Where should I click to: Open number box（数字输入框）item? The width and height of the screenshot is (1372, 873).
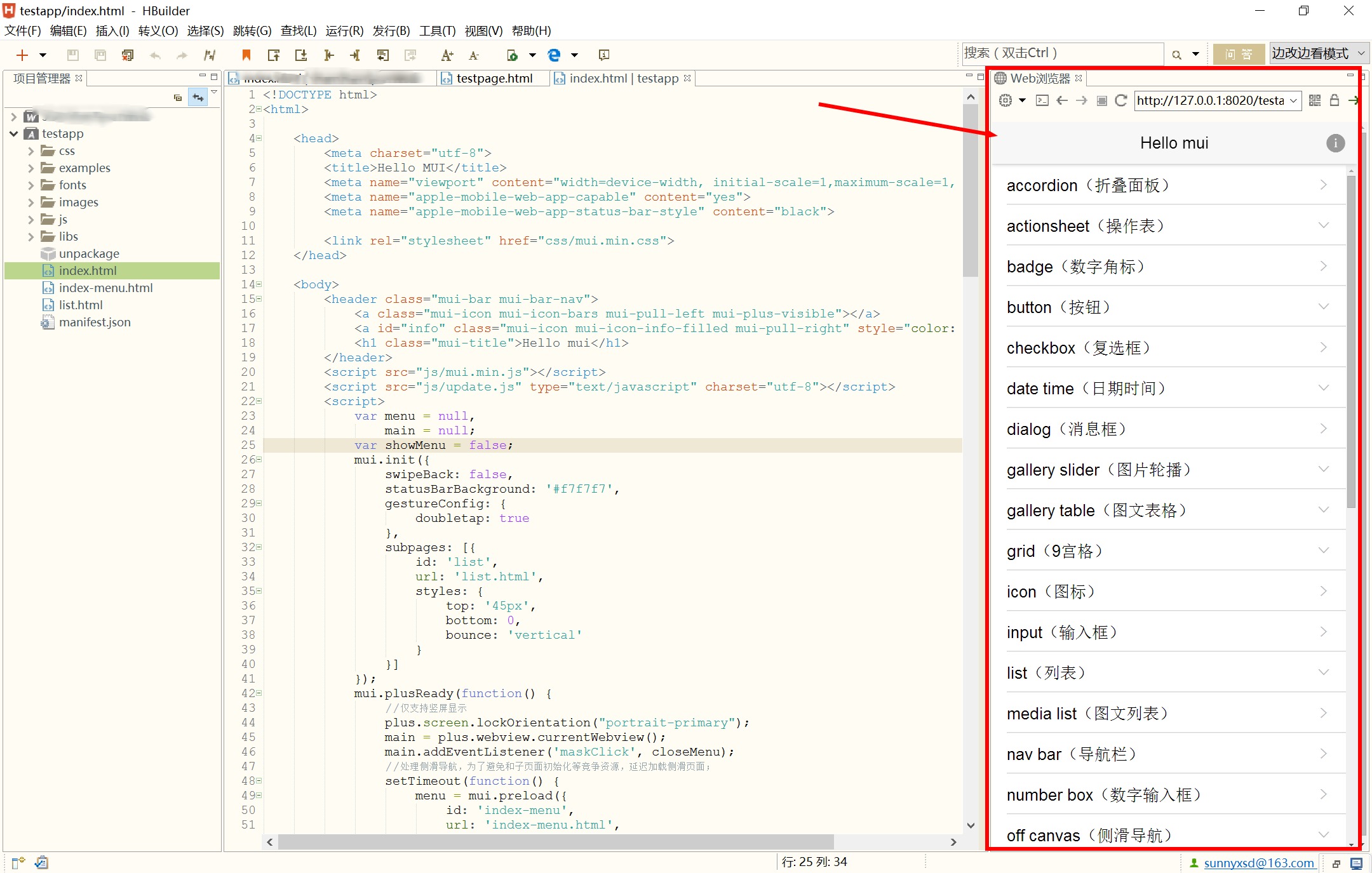1169,795
